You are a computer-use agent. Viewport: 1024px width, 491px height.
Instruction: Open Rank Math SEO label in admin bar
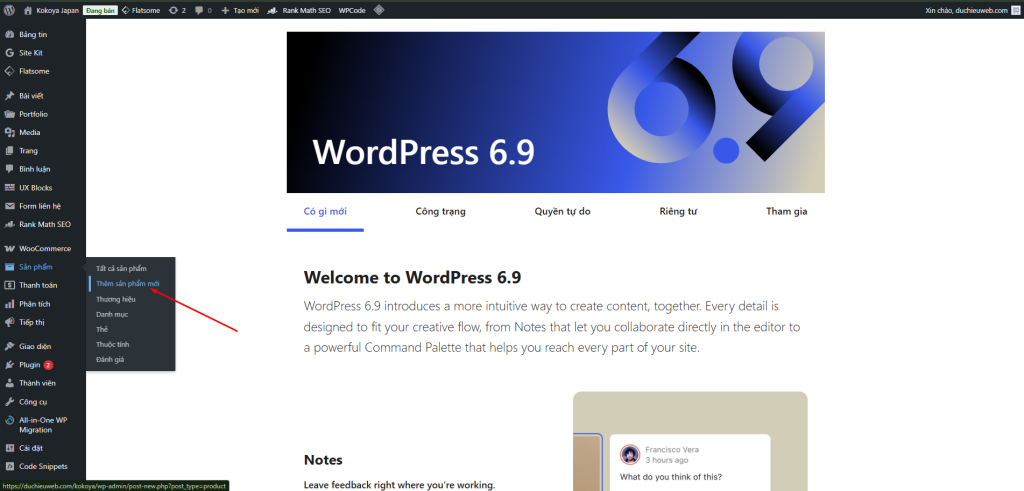coord(307,10)
